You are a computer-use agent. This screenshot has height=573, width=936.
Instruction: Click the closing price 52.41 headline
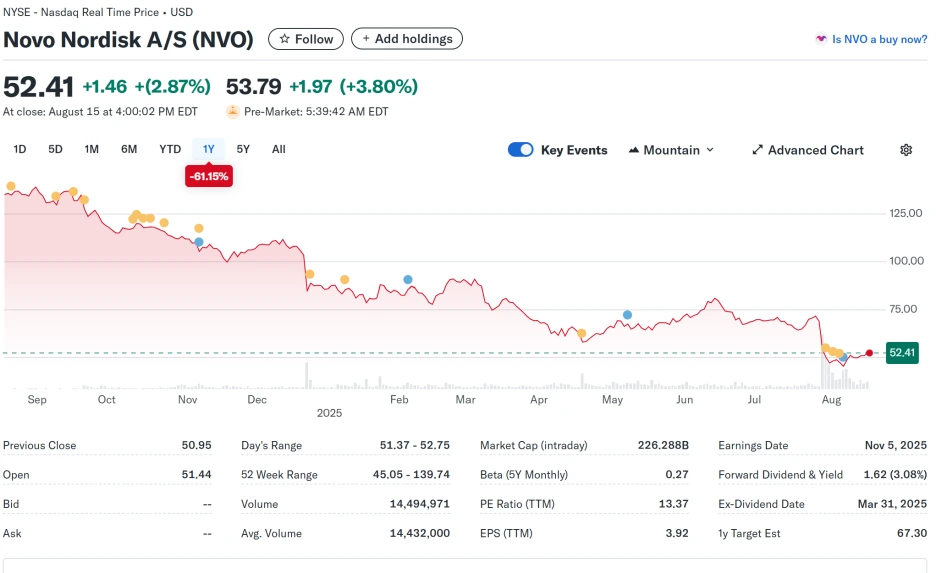click(38, 87)
